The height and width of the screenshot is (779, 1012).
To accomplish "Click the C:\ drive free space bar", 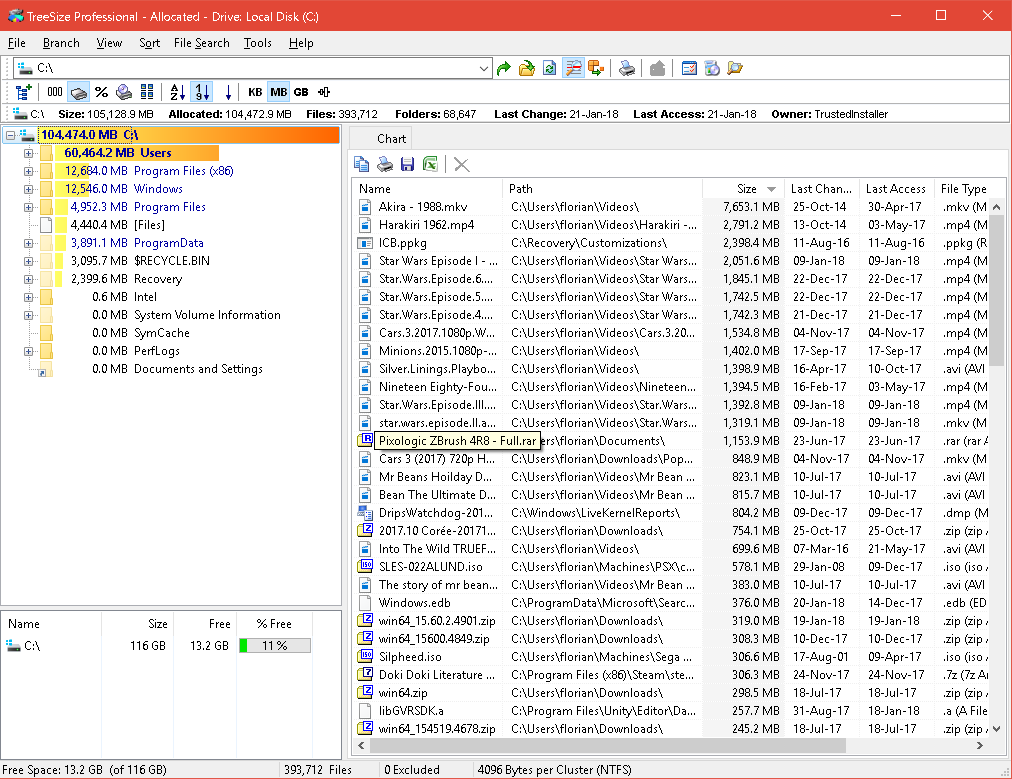I will pyautogui.click(x=274, y=646).
